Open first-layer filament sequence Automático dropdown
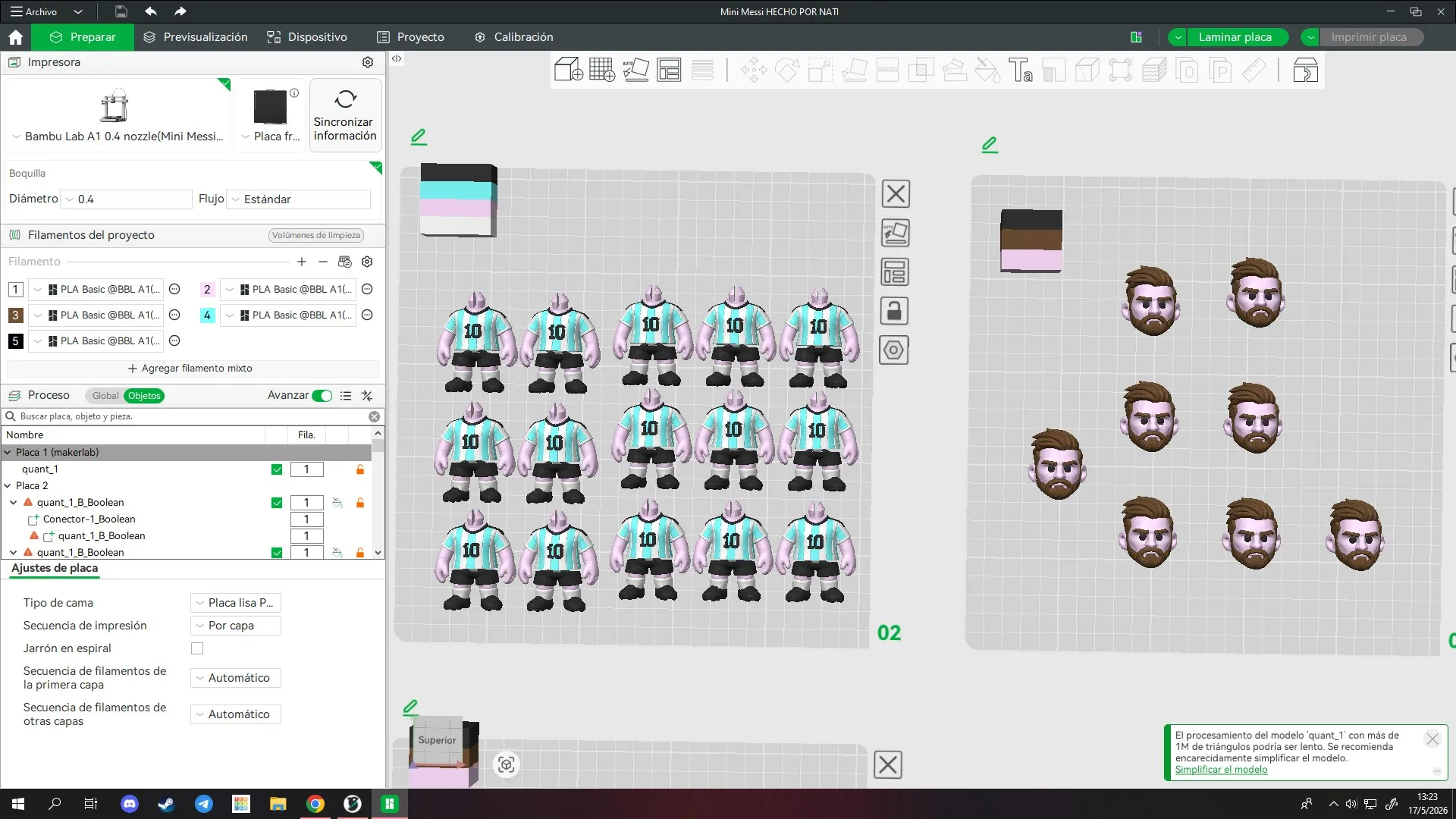This screenshot has width=1456, height=819. pos(235,678)
